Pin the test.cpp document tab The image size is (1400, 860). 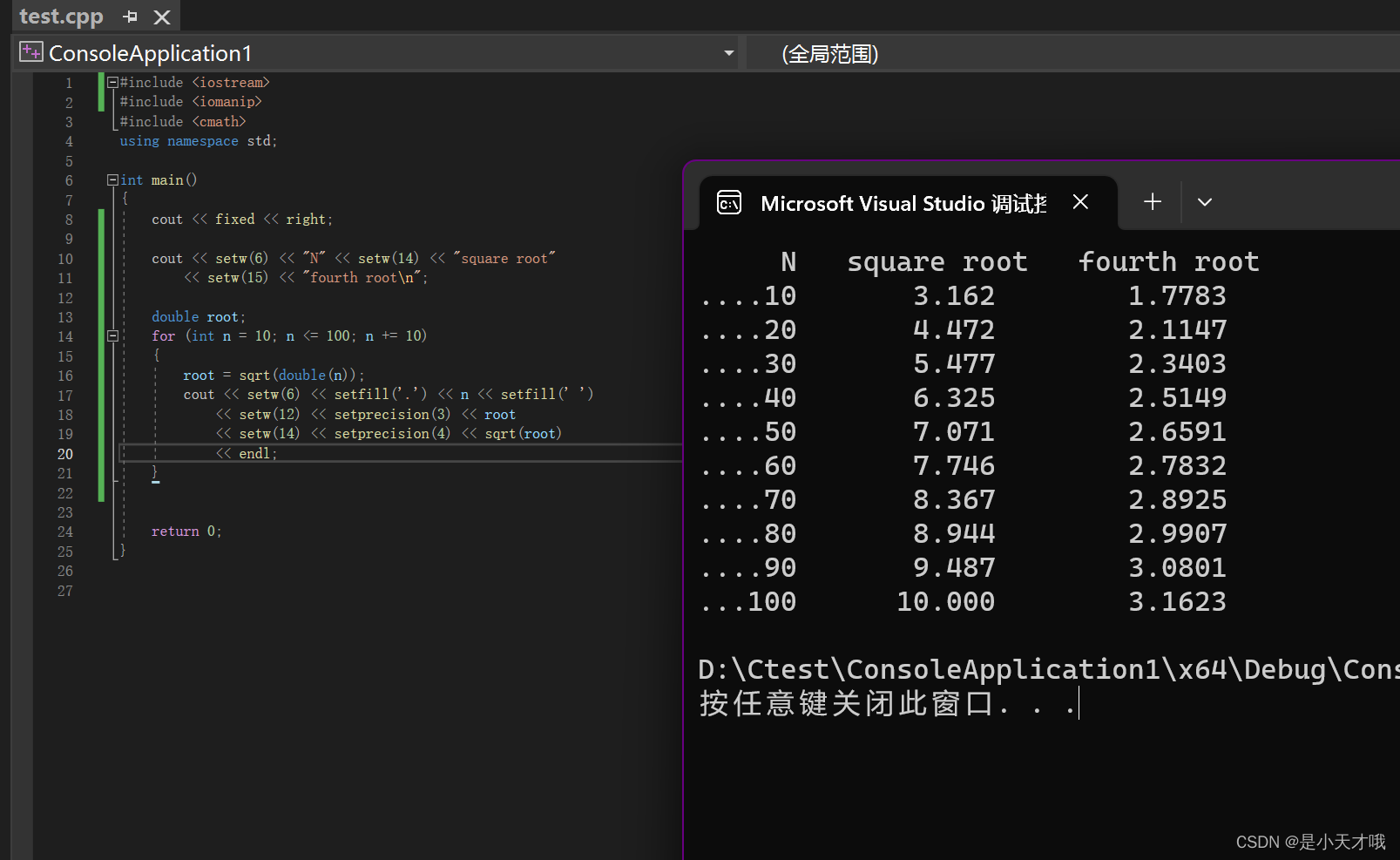pyautogui.click(x=130, y=16)
